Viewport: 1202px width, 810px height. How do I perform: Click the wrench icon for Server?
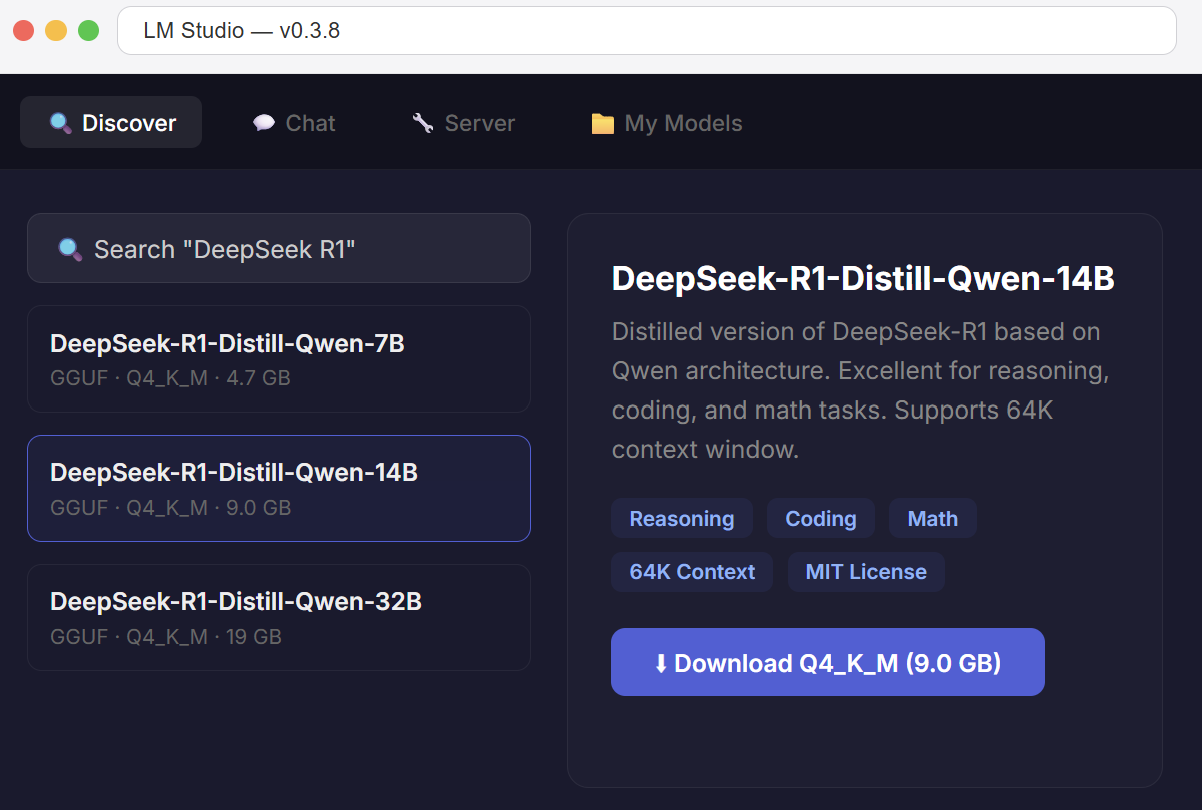point(423,123)
